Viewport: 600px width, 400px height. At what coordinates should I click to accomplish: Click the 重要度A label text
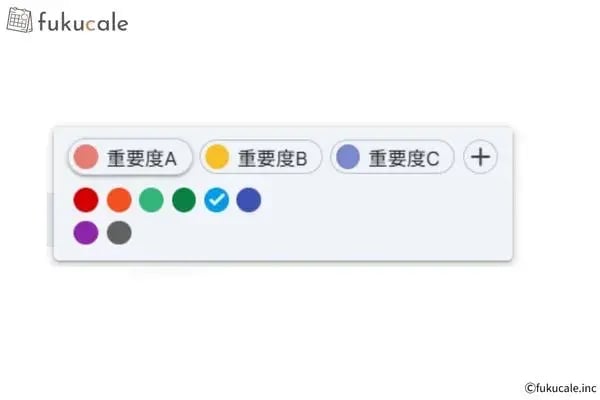pos(142,157)
